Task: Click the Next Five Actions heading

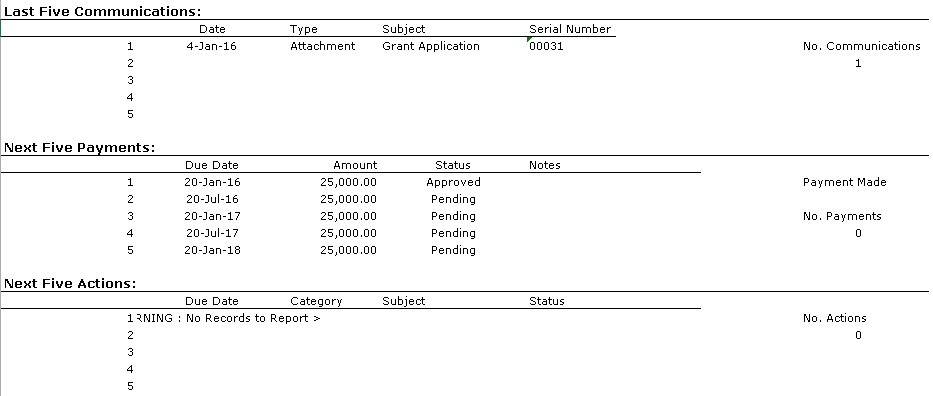Action: (70, 284)
